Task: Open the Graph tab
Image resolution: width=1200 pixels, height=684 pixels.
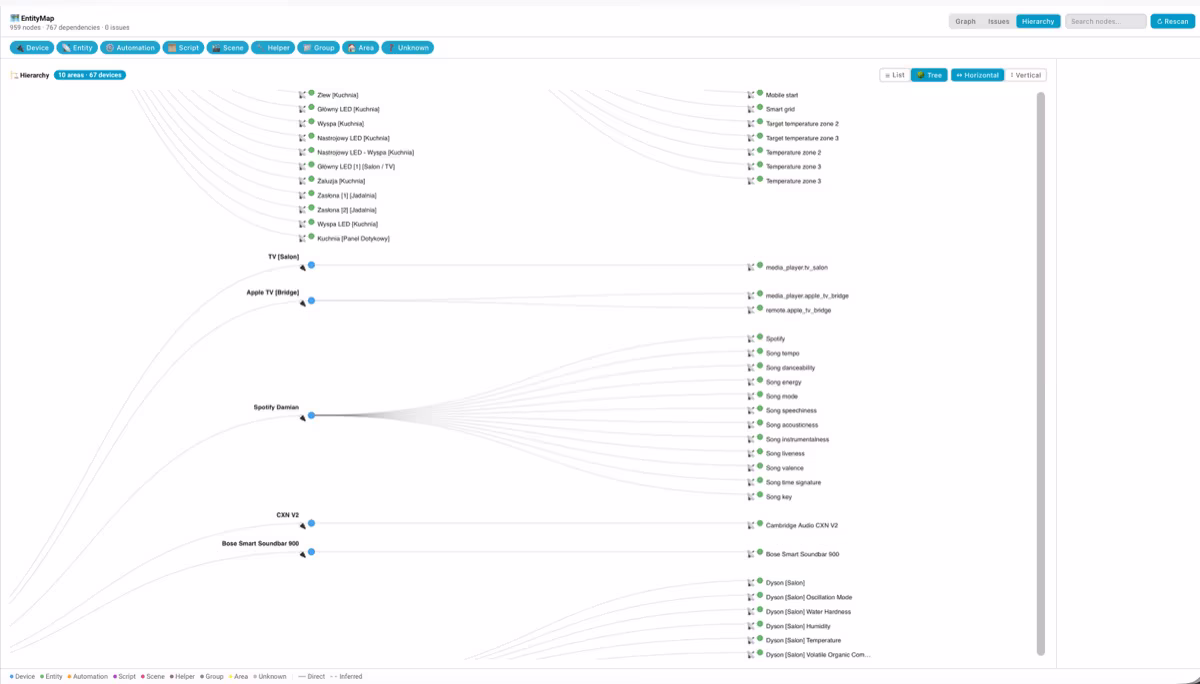Action: (x=965, y=21)
